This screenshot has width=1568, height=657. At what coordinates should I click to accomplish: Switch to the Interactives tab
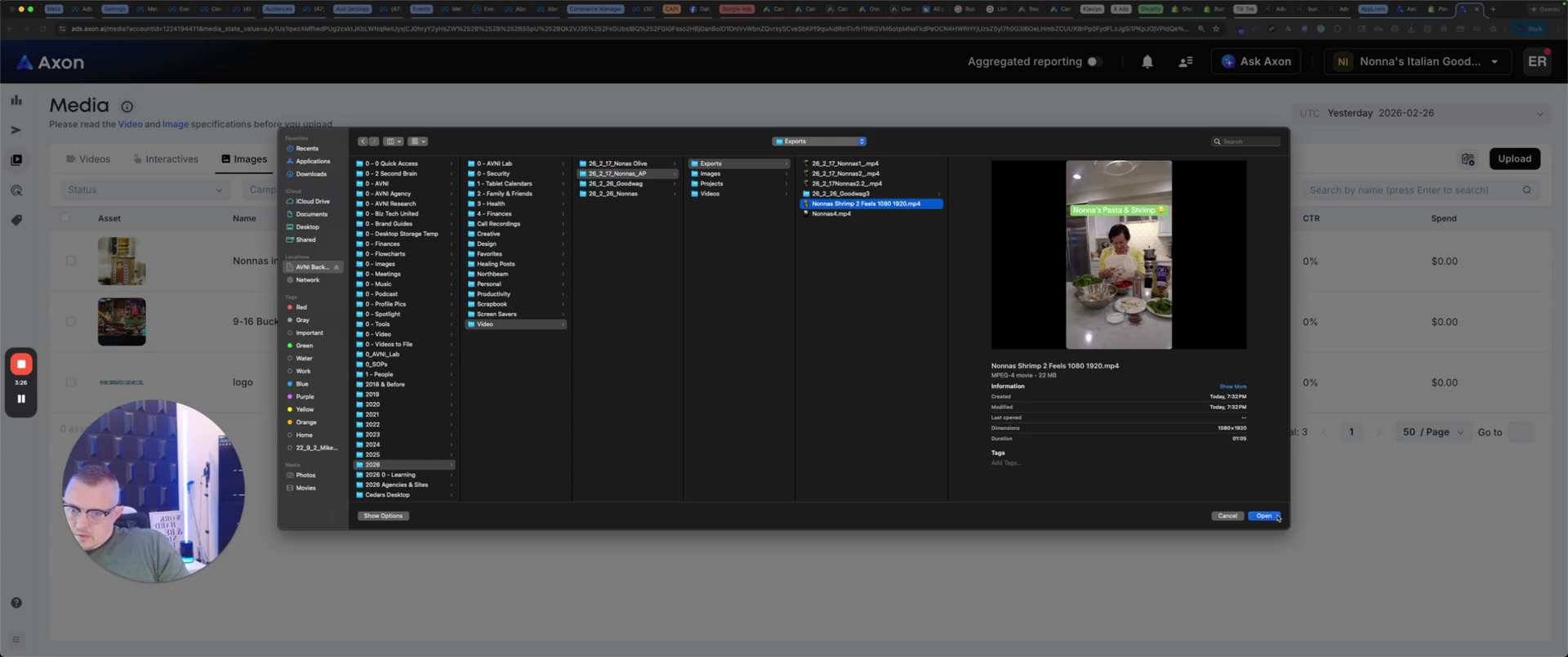[x=166, y=159]
